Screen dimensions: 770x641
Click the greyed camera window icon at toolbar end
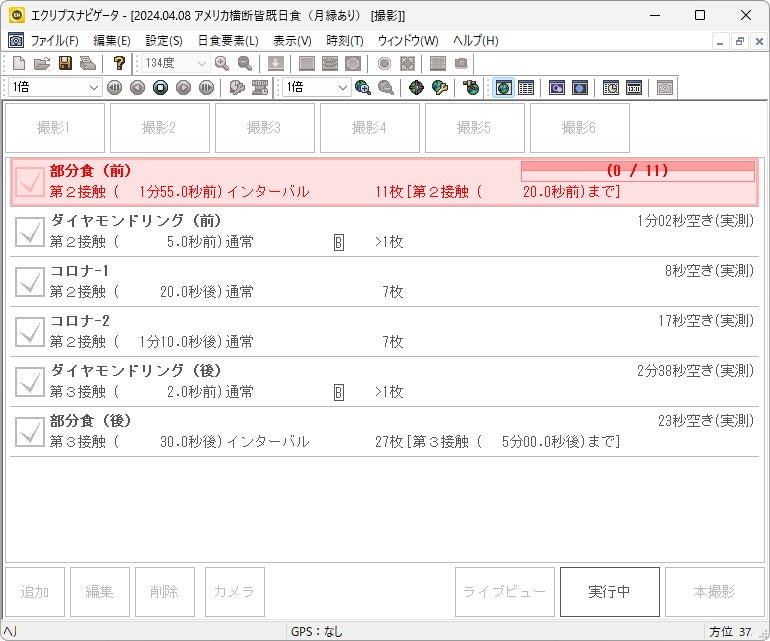(x=665, y=88)
